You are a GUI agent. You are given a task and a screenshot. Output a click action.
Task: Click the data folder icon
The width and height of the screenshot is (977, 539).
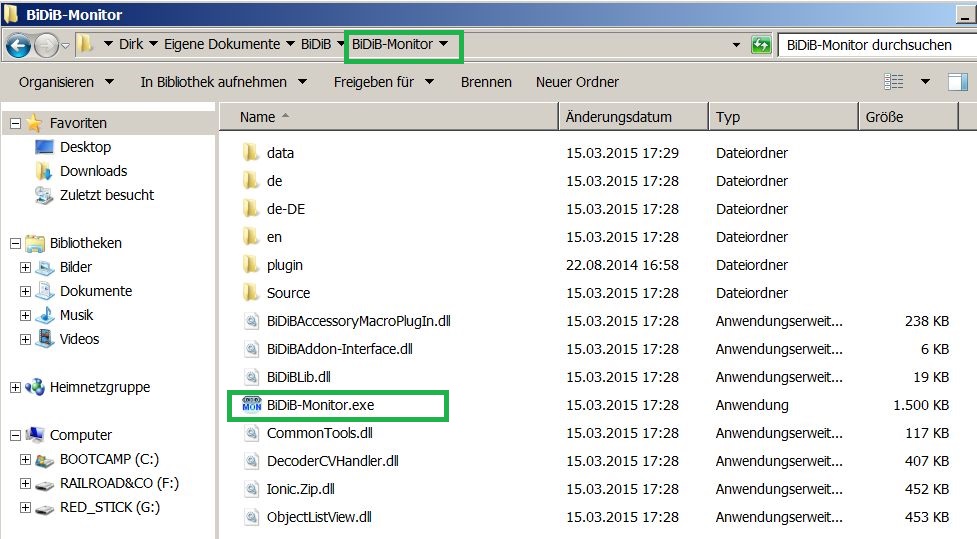tap(250, 153)
